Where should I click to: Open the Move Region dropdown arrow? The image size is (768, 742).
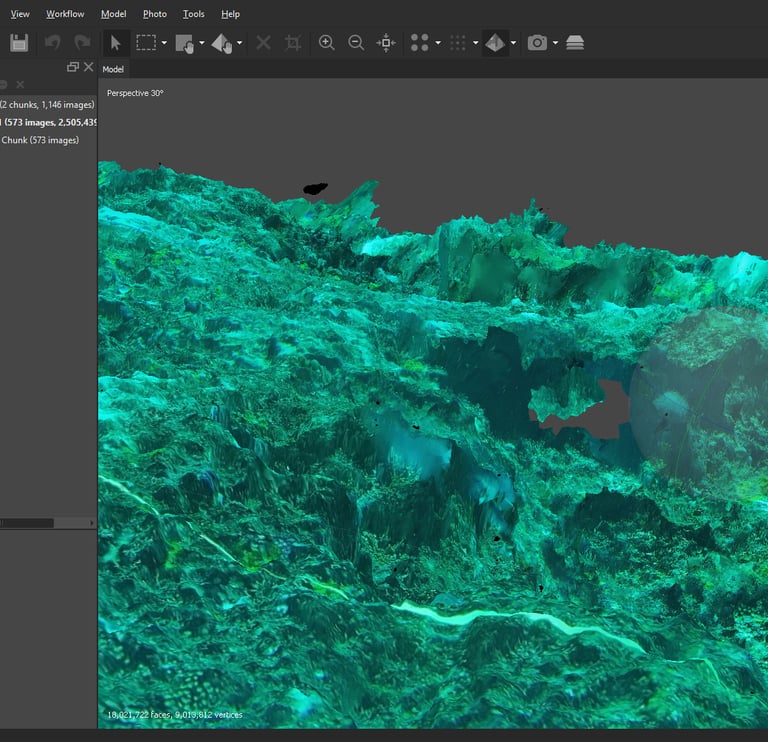point(202,43)
